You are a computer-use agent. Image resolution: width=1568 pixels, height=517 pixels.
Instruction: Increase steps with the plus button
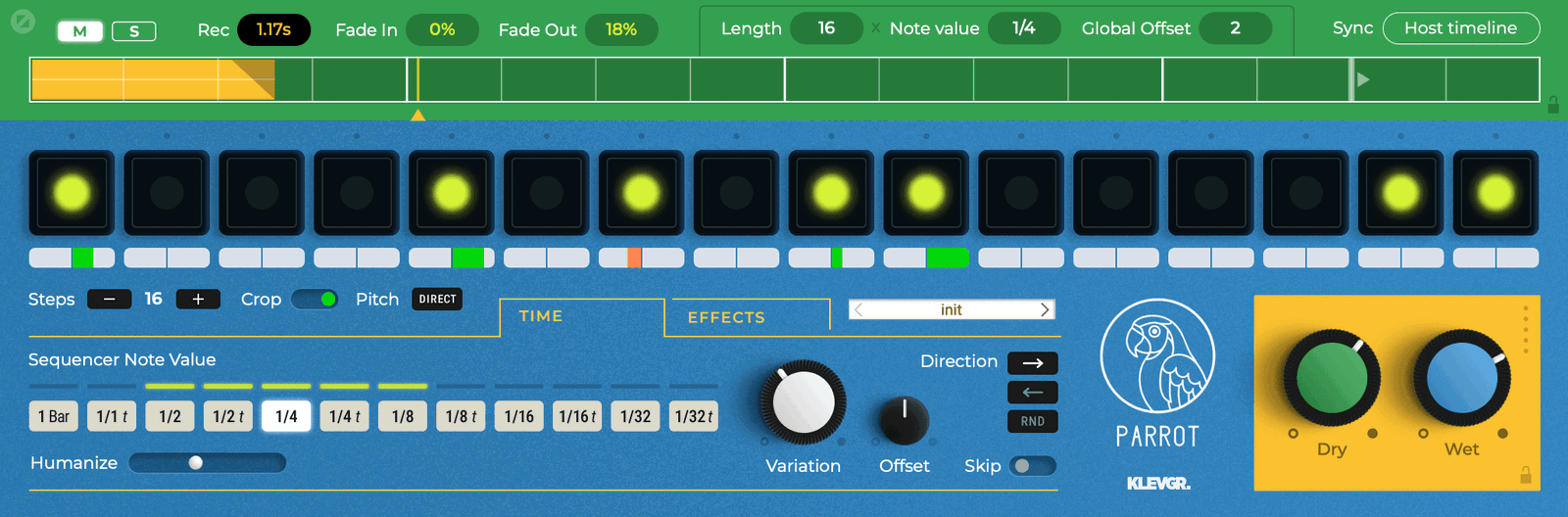click(x=197, y=300)
